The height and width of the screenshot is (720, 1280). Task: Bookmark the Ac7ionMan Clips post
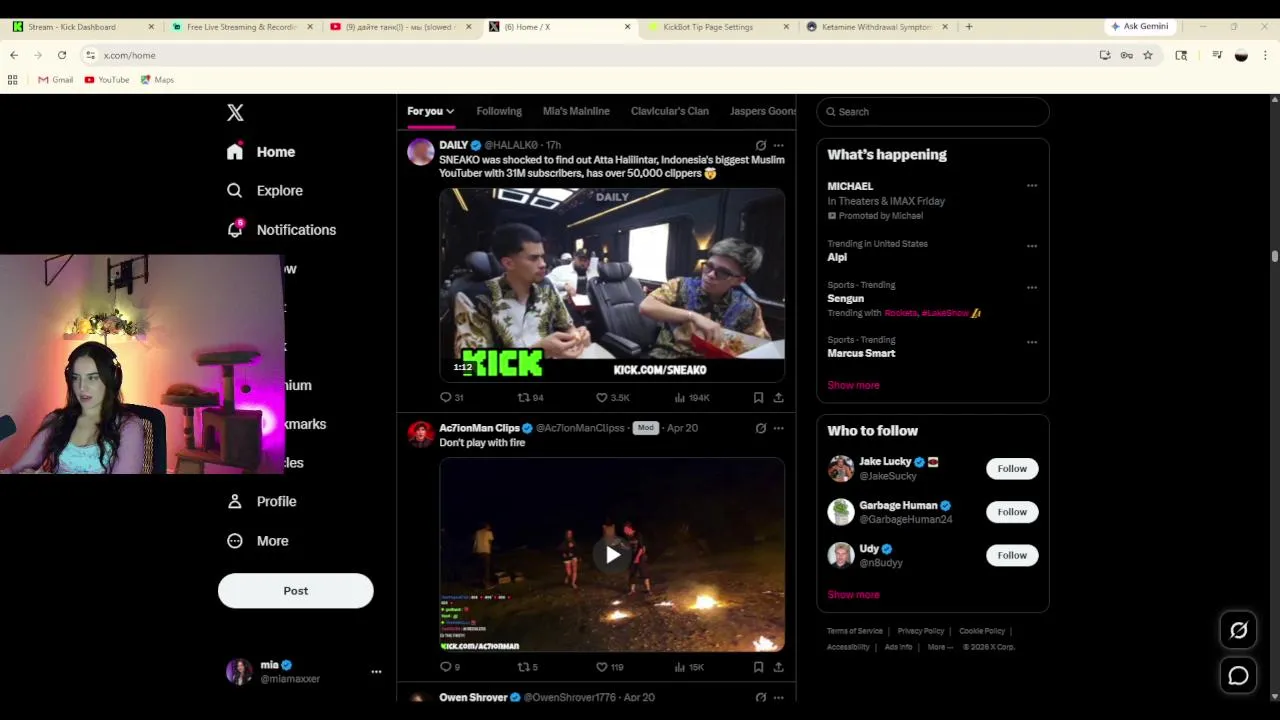[759, 667]
